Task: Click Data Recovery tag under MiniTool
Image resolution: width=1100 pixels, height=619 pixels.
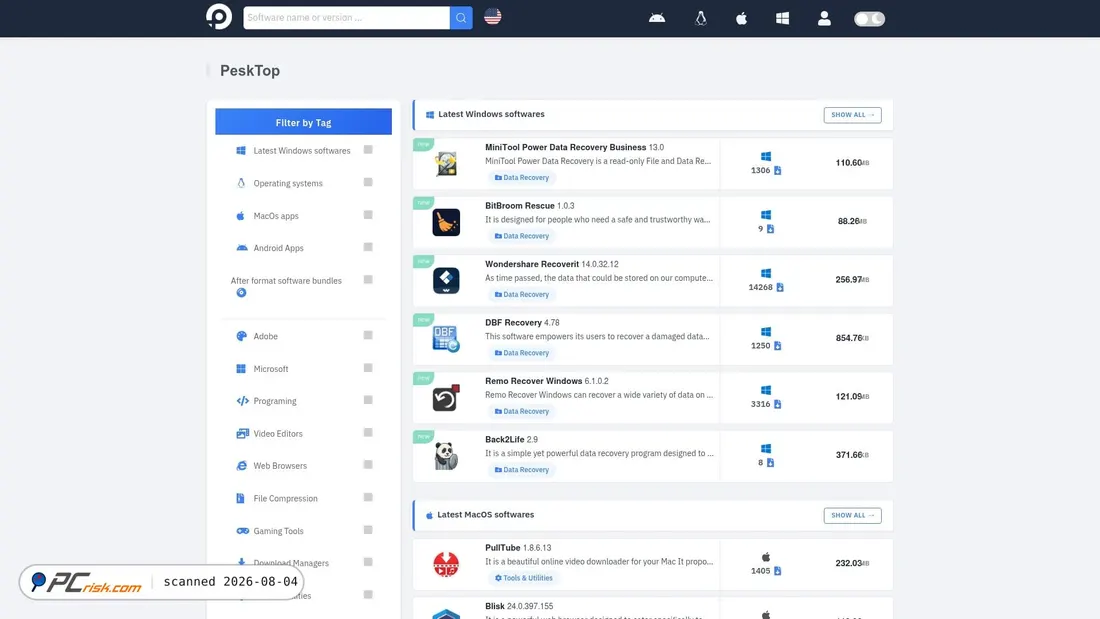Action: (522, 178)
